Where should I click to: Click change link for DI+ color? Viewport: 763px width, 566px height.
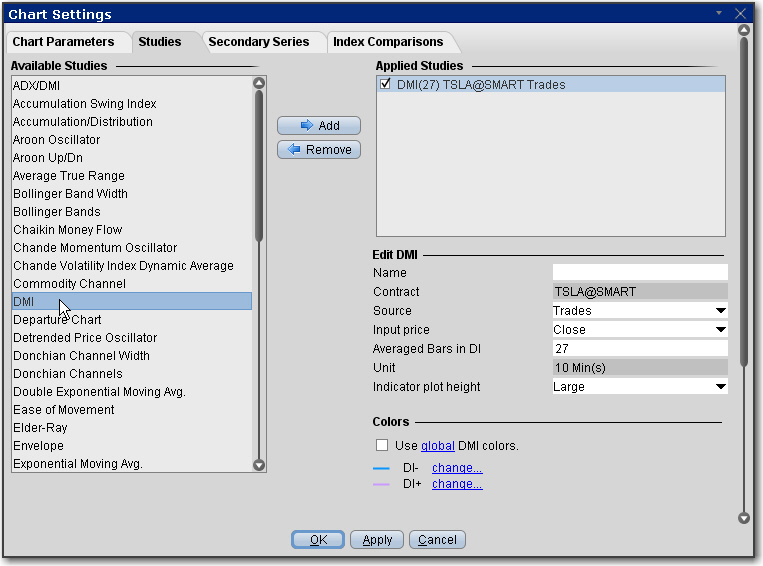click(x=457, y=484)
